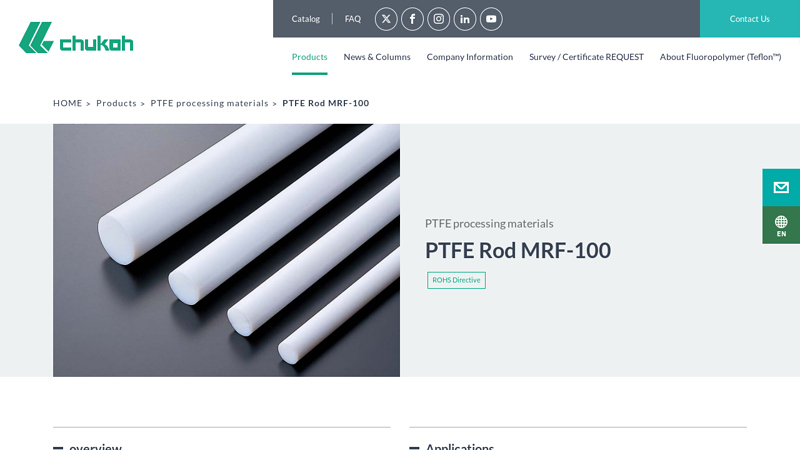The image size is (800, 450).
Task: Click the PTFE Rod MRF-100 heading
Action: (x=518, y=251)
